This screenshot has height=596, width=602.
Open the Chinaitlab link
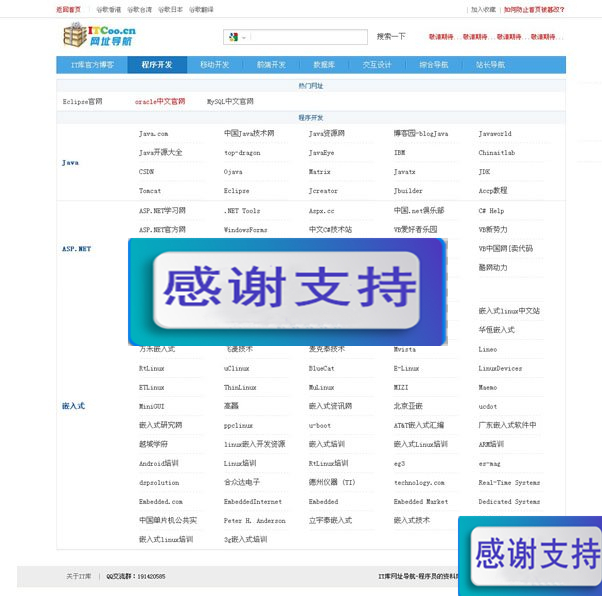496,152
